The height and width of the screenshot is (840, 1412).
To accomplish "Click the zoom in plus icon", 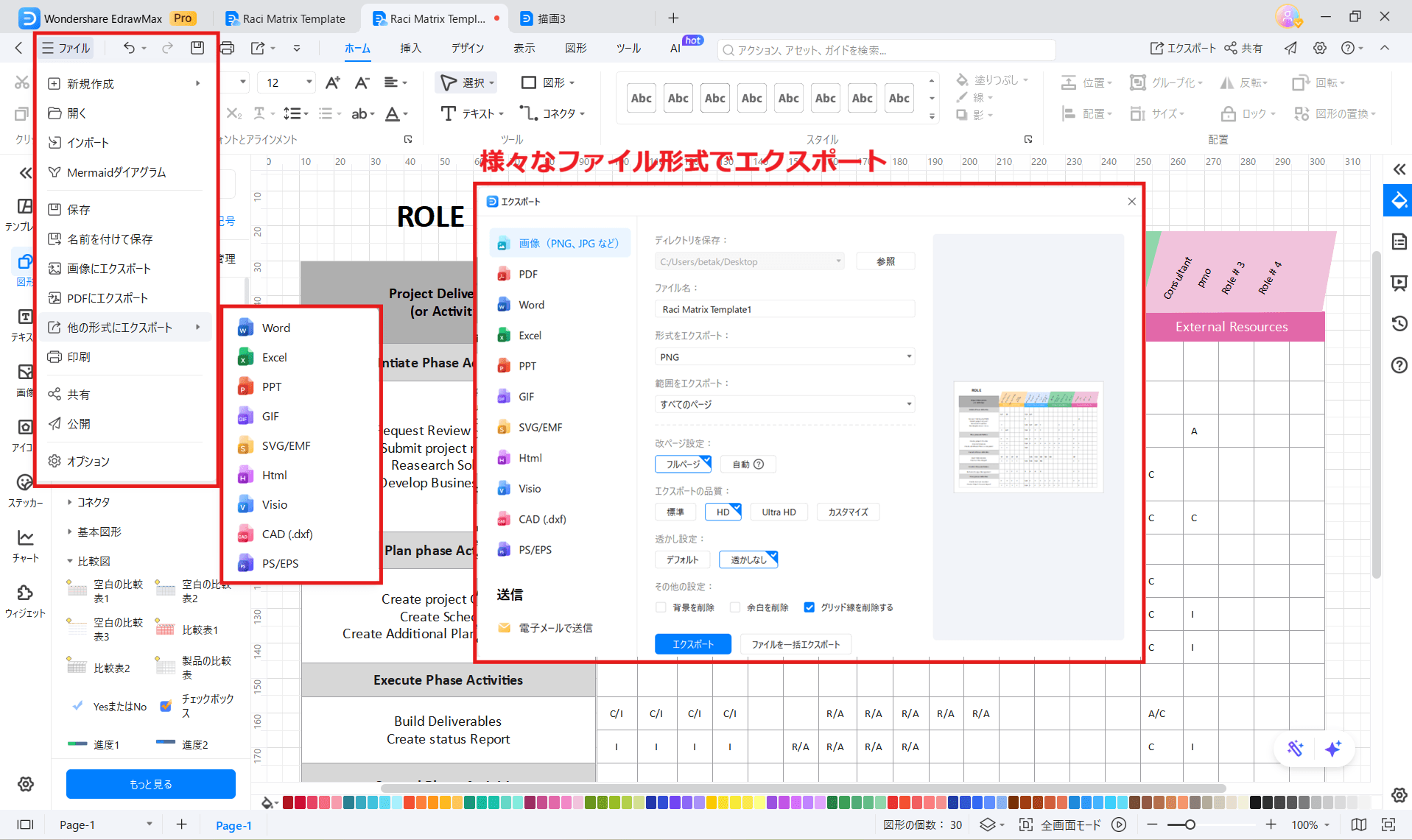I will pyautogui.click(x=1271, y=825).
